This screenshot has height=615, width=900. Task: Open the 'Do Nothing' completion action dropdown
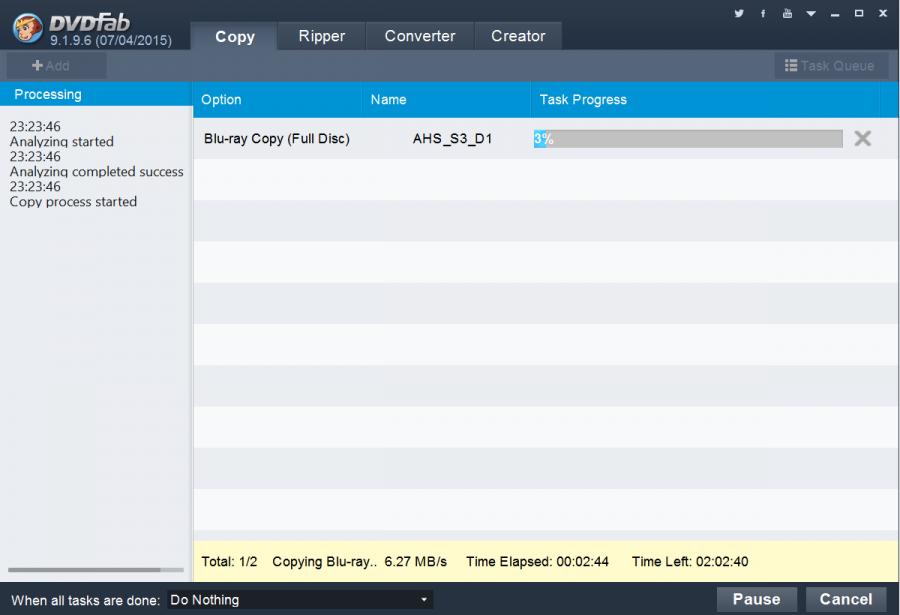300,599
